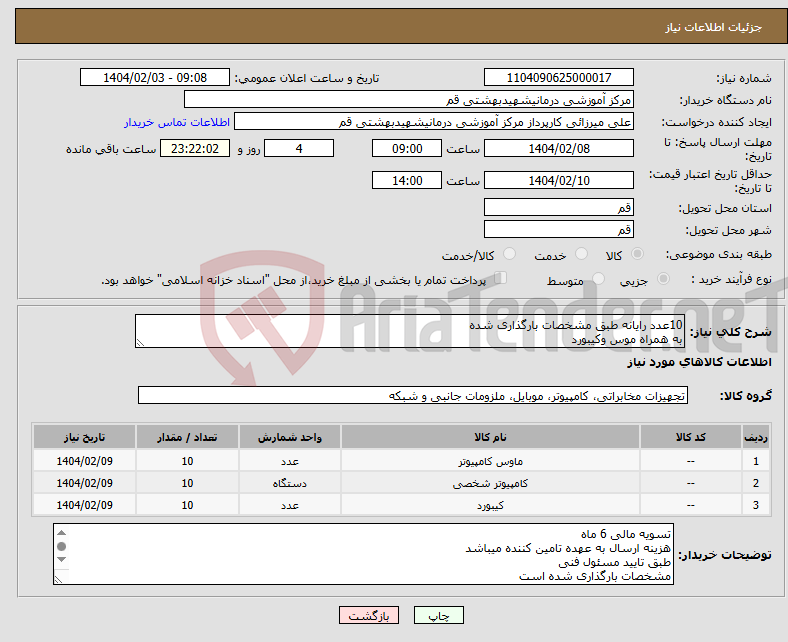Click the date 1404/02/09 in row 1
Screen dimensions: 788x642
click(x=84, y=461)
